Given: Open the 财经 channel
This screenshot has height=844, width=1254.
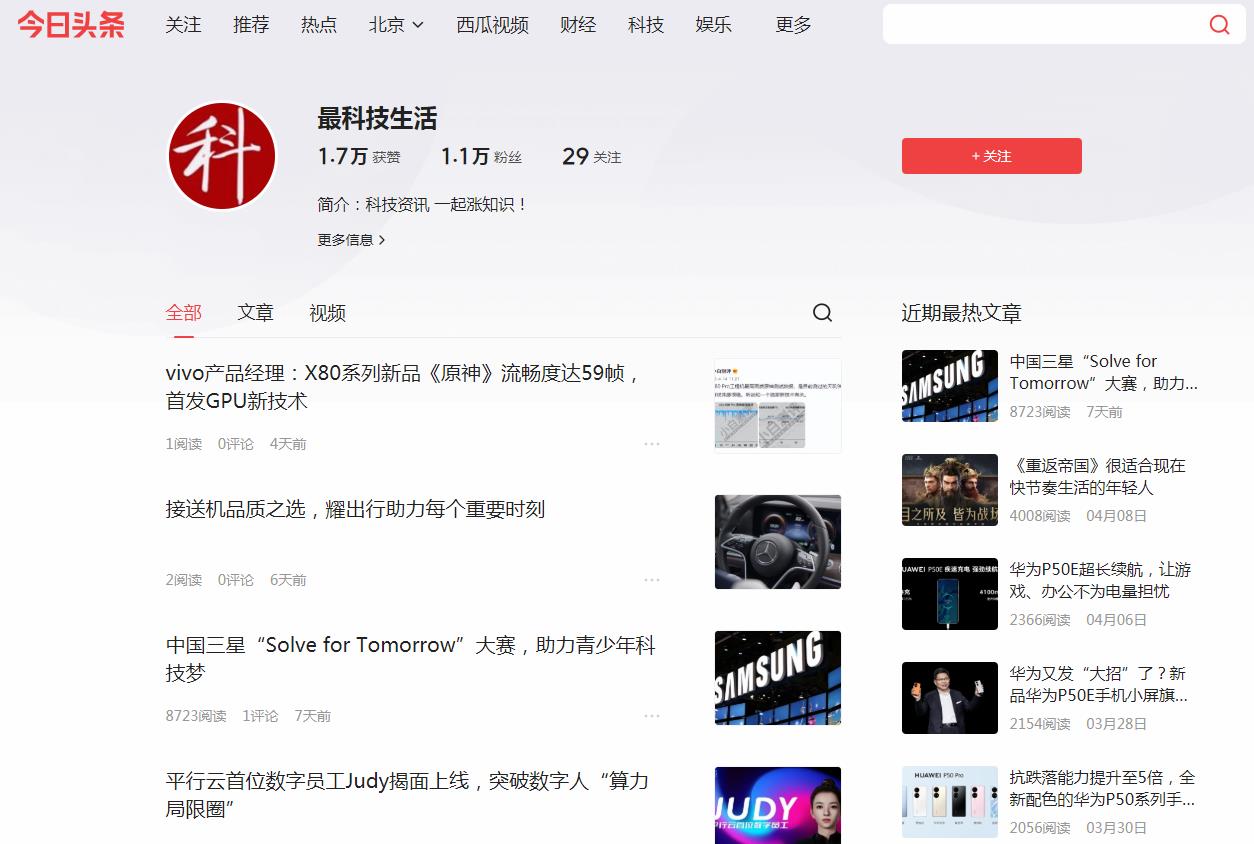Looking at the screenshot, I should pos(578,25).
